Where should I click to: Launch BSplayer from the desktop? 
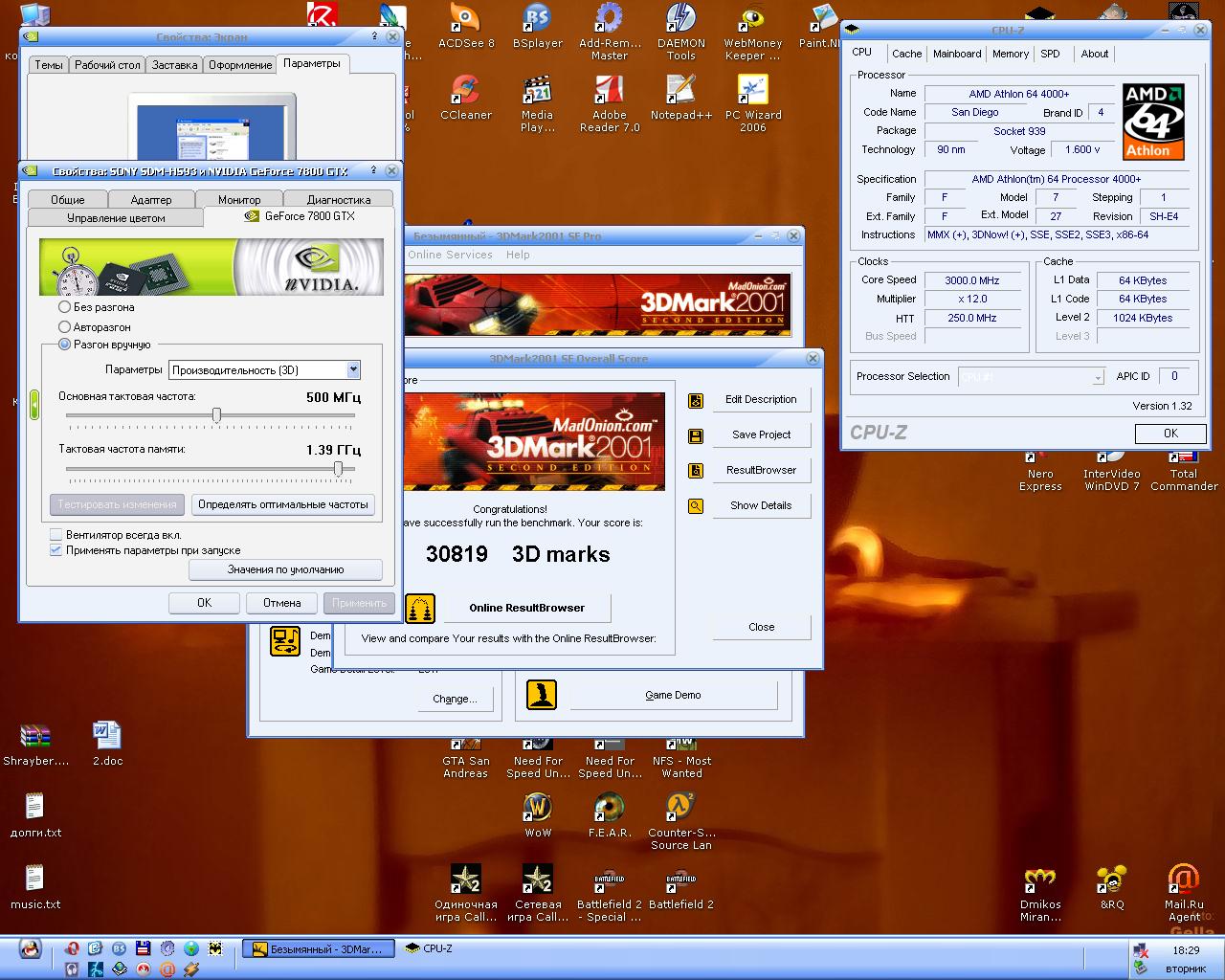click(x=537, y=27)
